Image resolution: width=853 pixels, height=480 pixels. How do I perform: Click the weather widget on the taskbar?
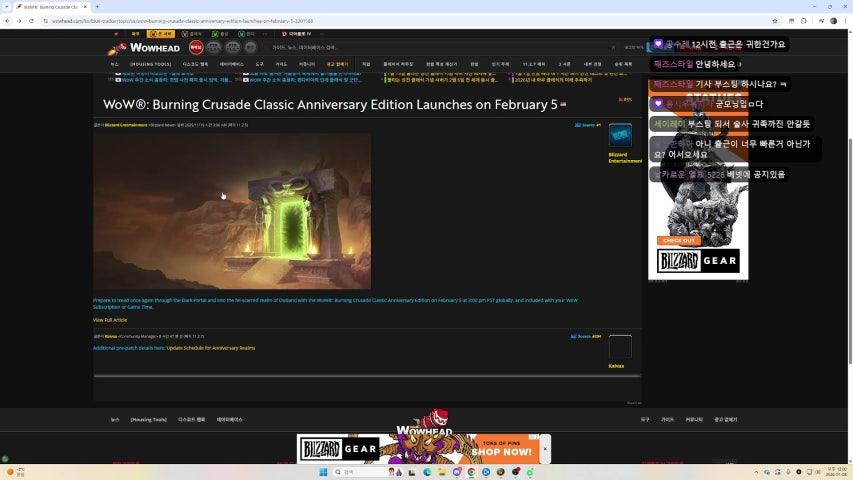click(x=16, y=471)
